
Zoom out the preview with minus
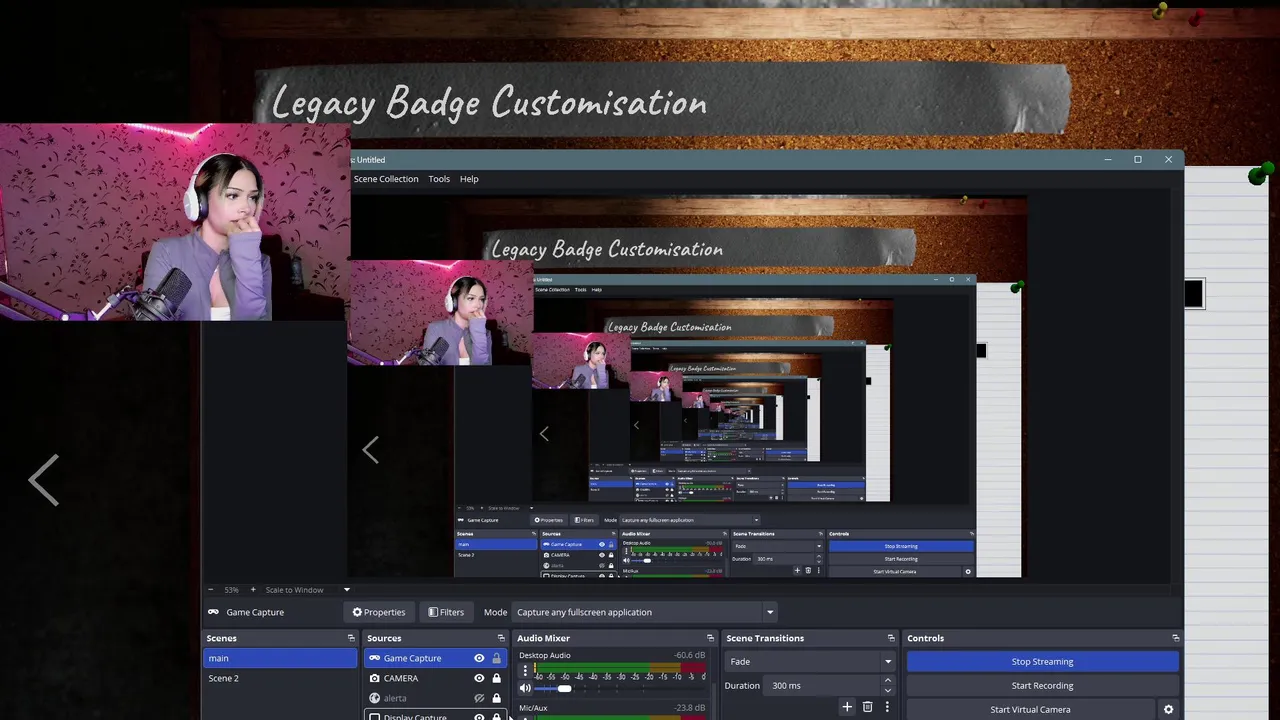click(210, 590)
